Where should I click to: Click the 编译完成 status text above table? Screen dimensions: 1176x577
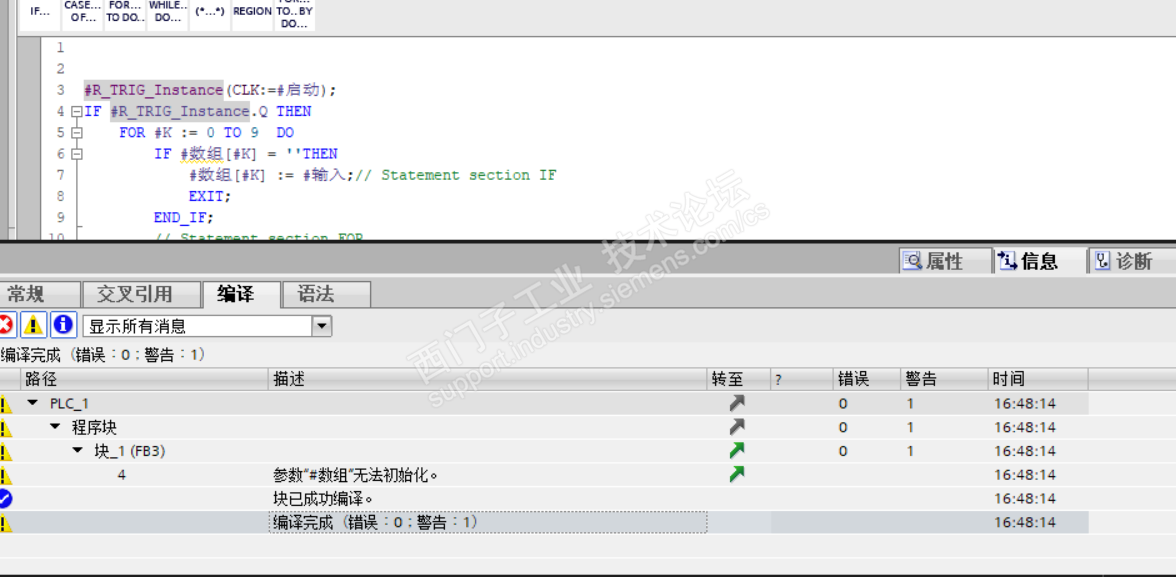pyautogui.click(x=103, y=354)
